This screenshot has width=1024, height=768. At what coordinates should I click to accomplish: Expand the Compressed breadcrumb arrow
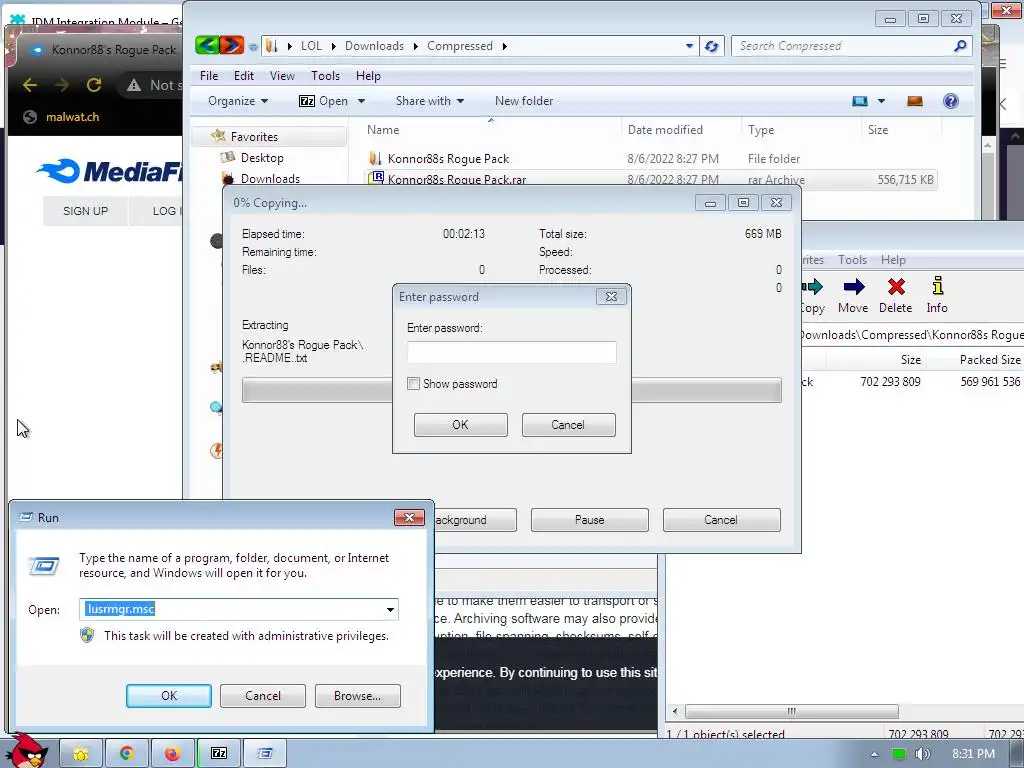[505, 46]
